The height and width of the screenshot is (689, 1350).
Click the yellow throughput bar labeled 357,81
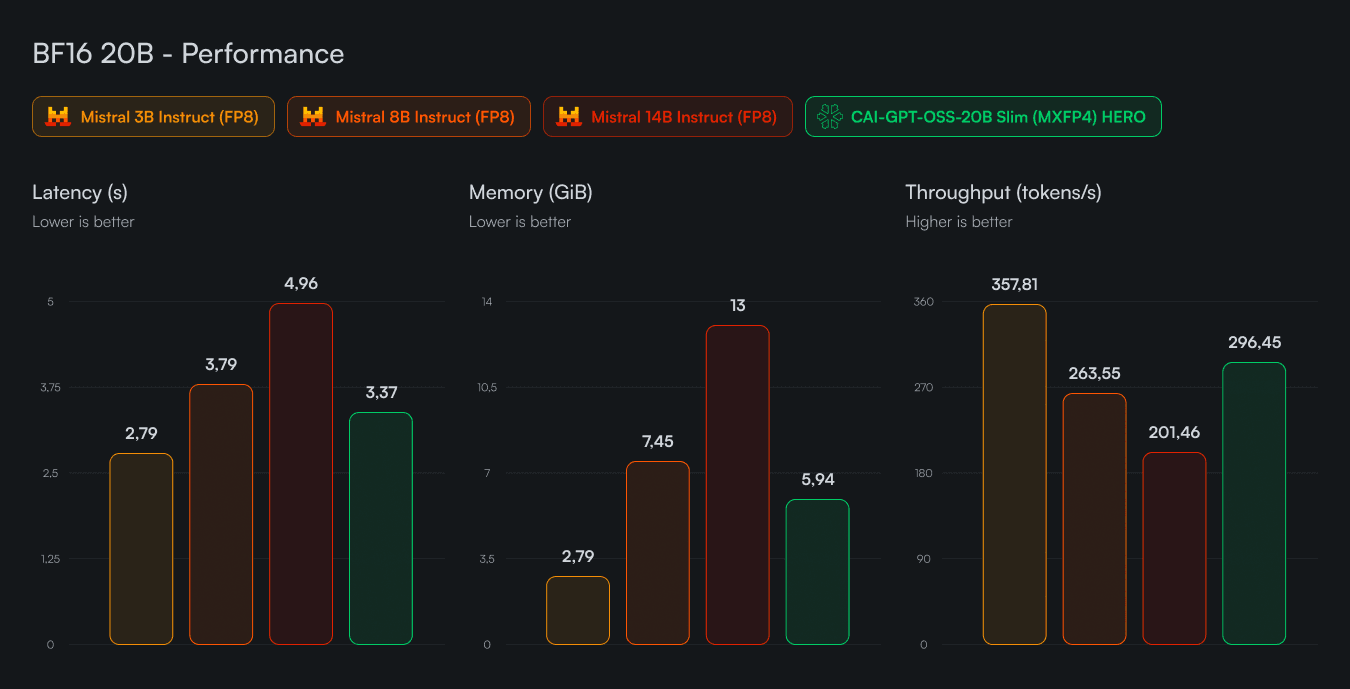1014,474
